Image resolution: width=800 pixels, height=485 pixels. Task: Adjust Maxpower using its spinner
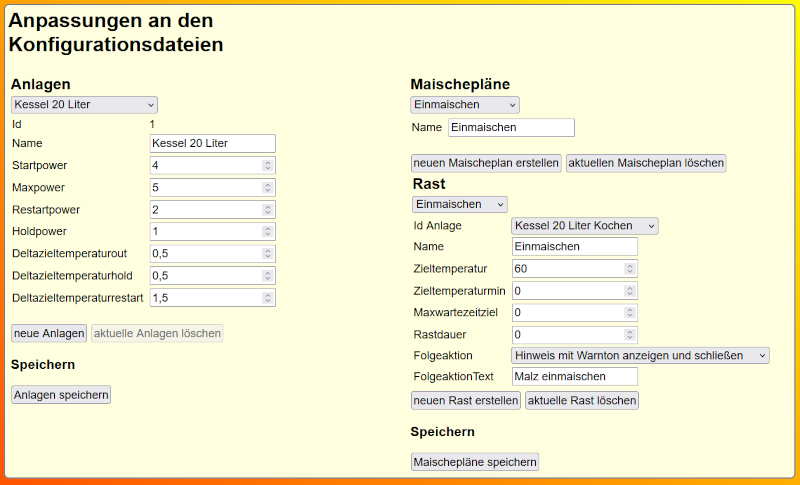[267, 188]
